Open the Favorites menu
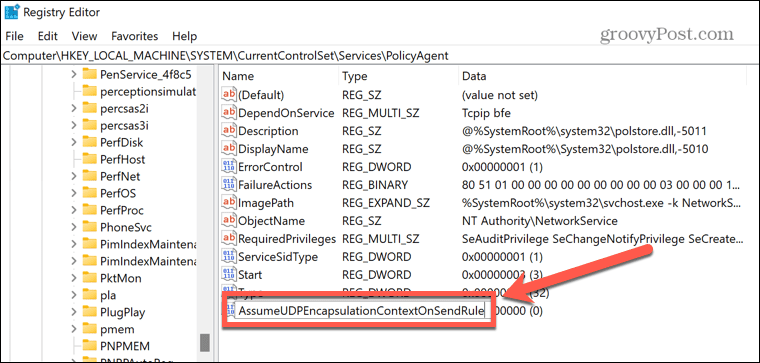This screenshot has width=760, height=363. (x=135, y=36)
